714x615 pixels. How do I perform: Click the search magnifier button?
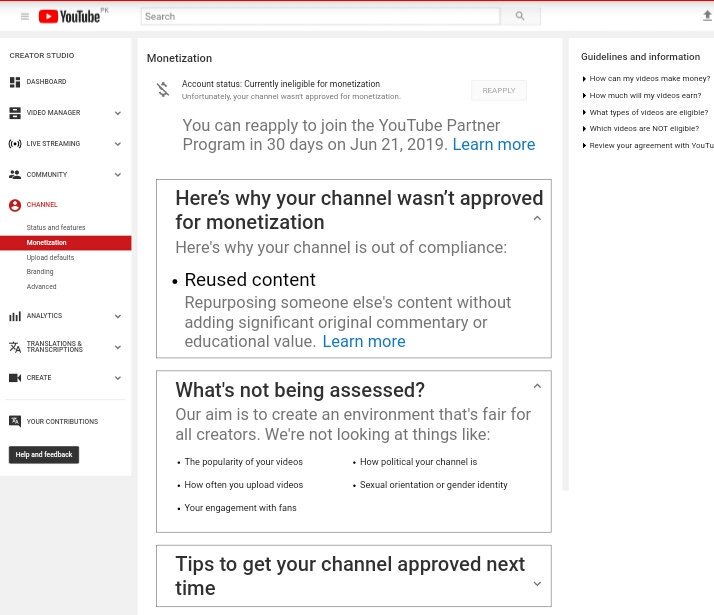tap(520, 16)
